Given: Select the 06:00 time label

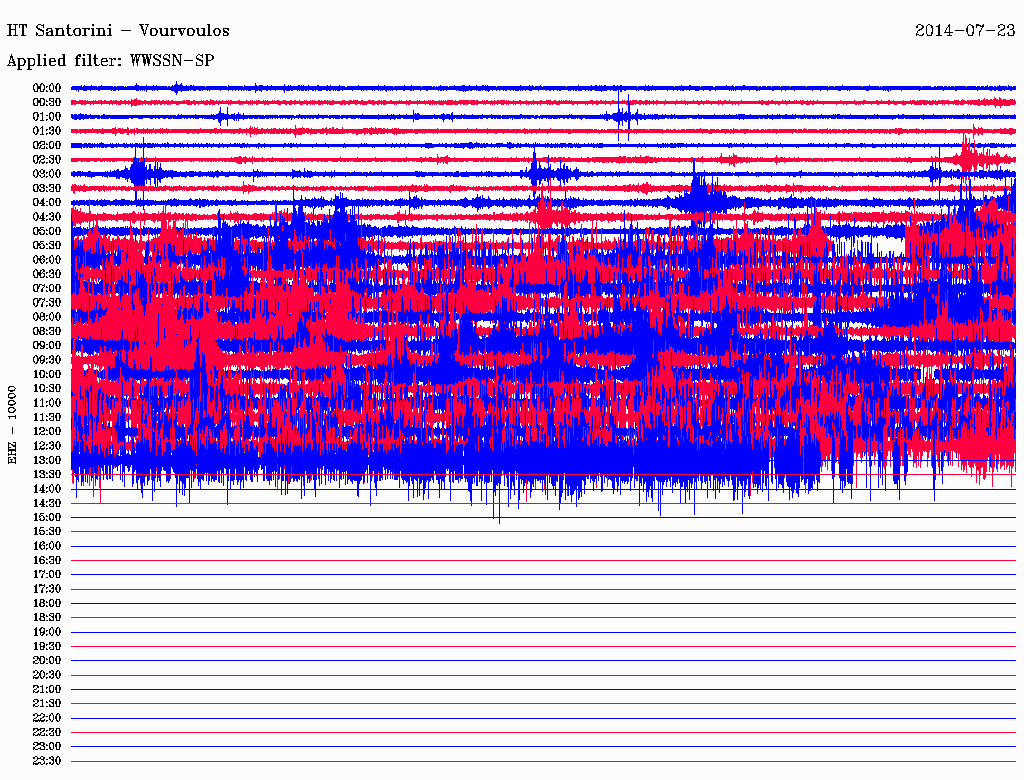Looking at the screenshot, I should tap(47, 260).
